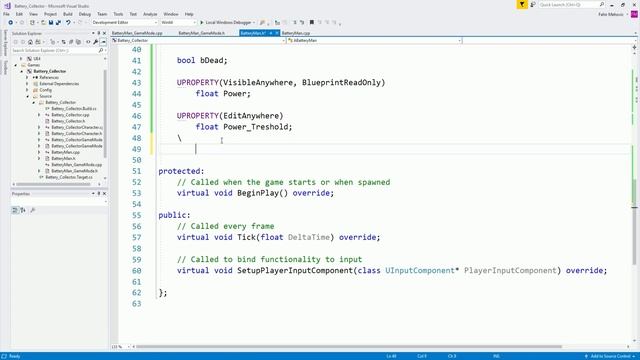Click Solution Explorer horizontal scrollbar
This screenshot has width=640, height=360.
pyautogui.click(x=52, y=184)
